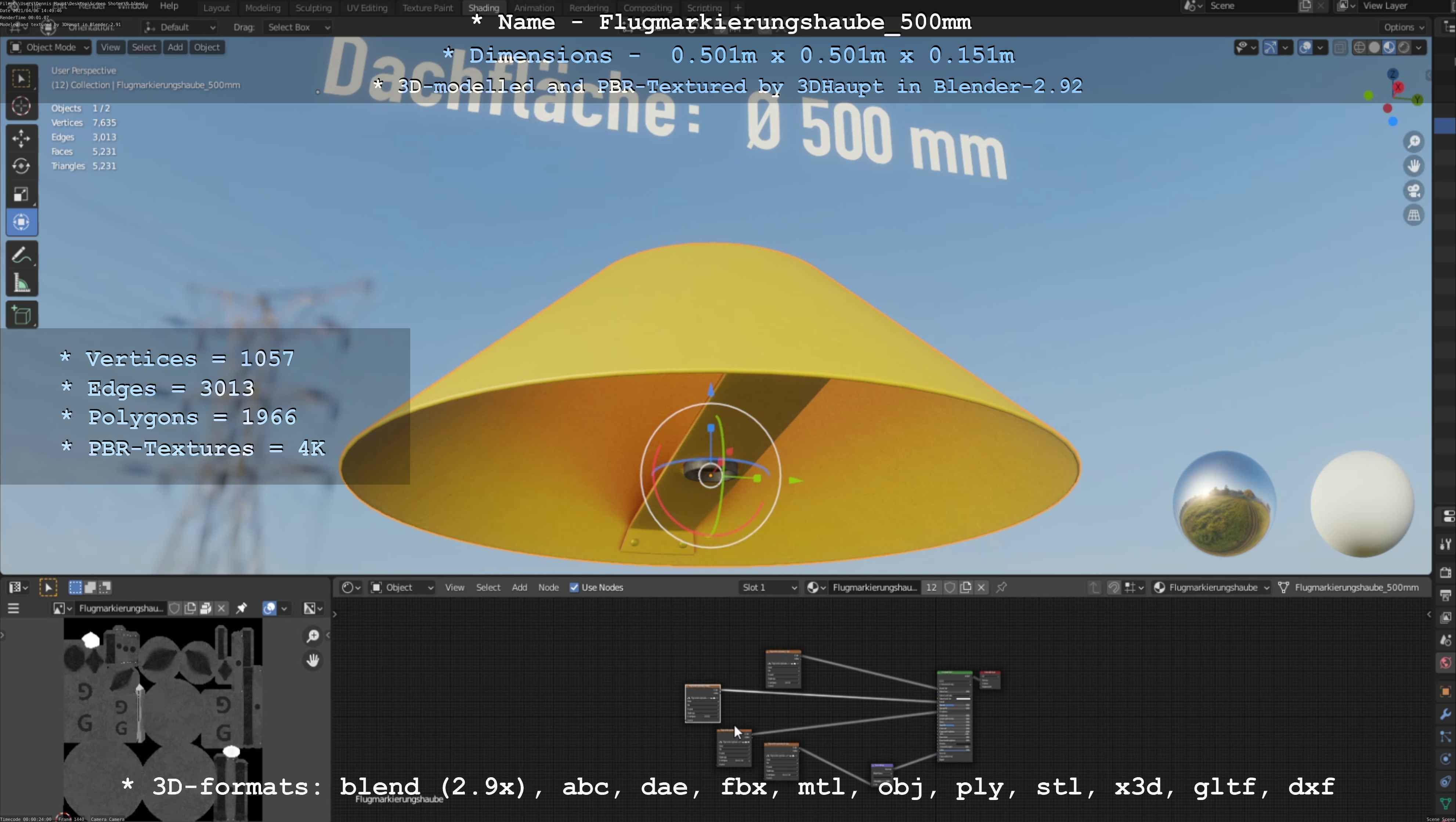Switch to solid shading mode
1456x822 pixels.
1374,47
